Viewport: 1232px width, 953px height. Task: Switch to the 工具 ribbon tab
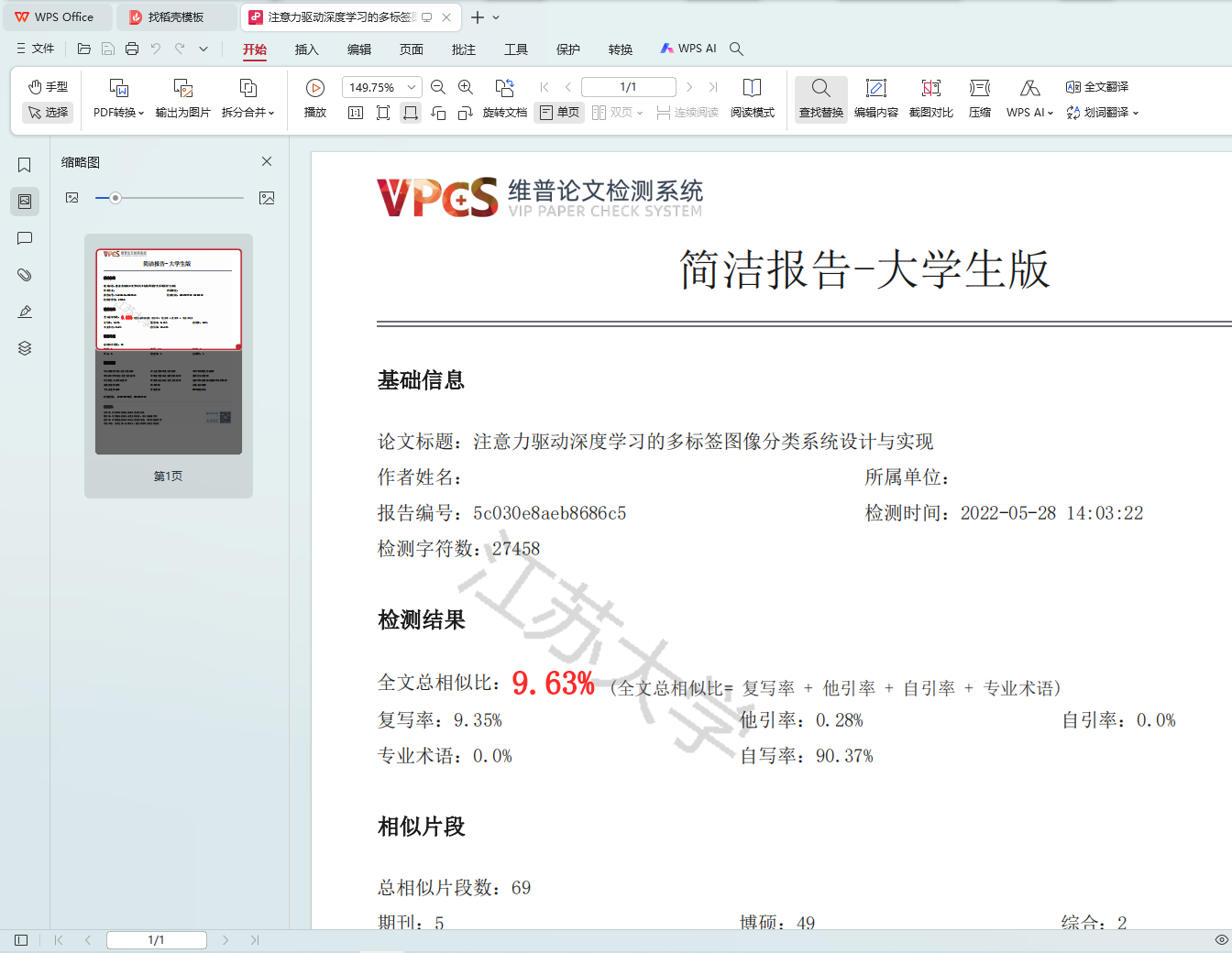pyautogui.click(x=516, y=49)
